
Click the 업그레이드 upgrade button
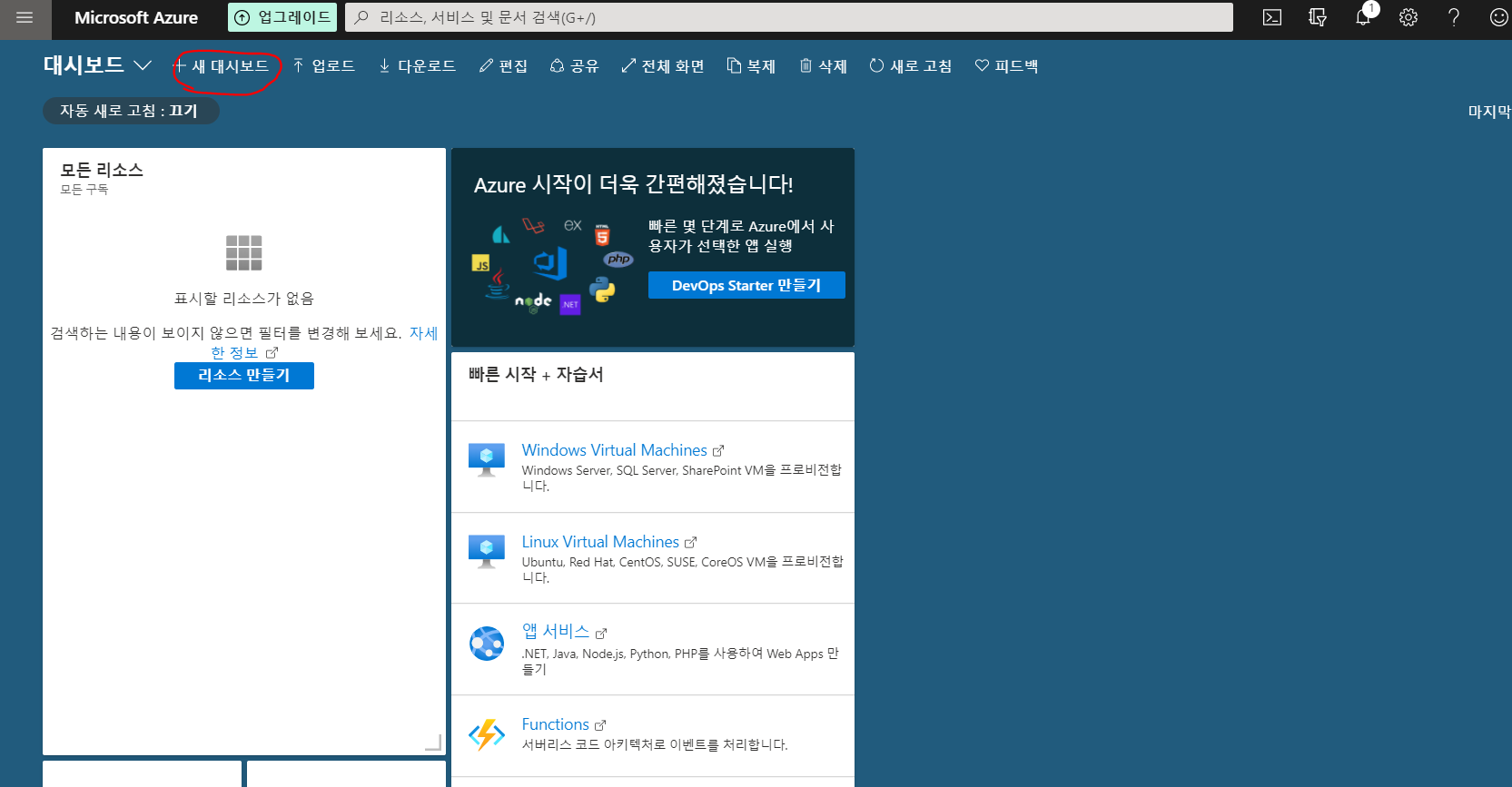pyautogui.click(x=282, y=17)
